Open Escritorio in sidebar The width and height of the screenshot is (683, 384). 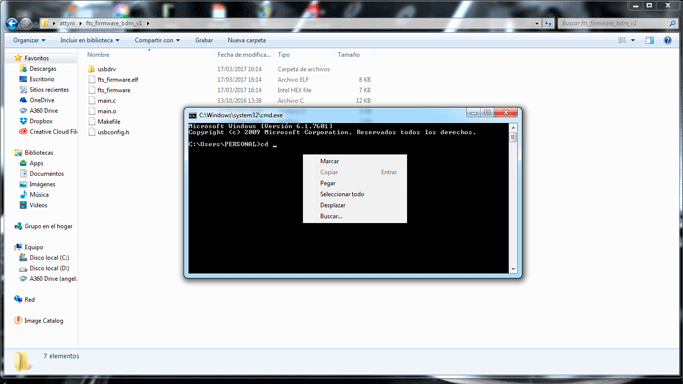42,79
